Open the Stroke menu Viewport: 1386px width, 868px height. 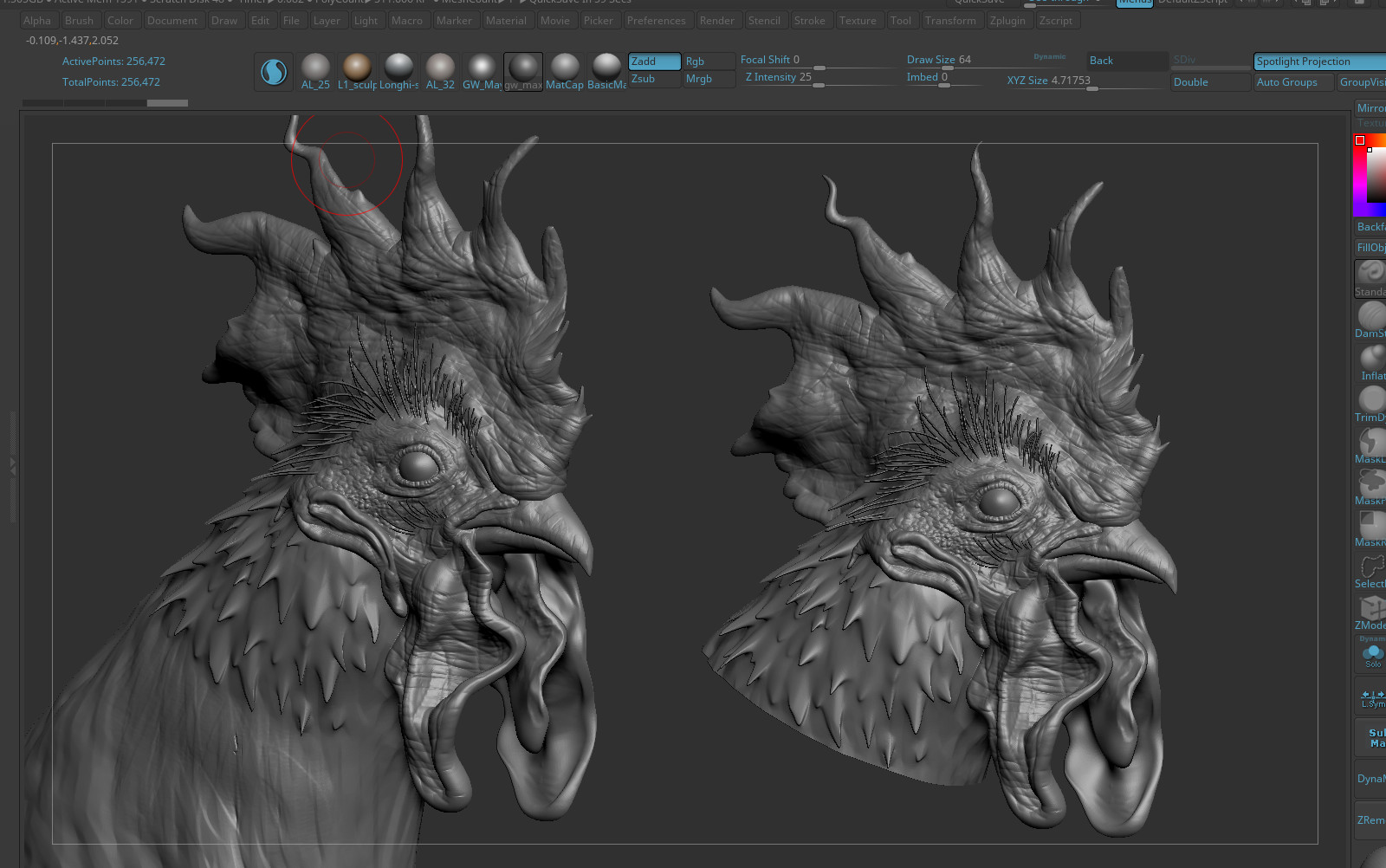[x=810, y=21]
